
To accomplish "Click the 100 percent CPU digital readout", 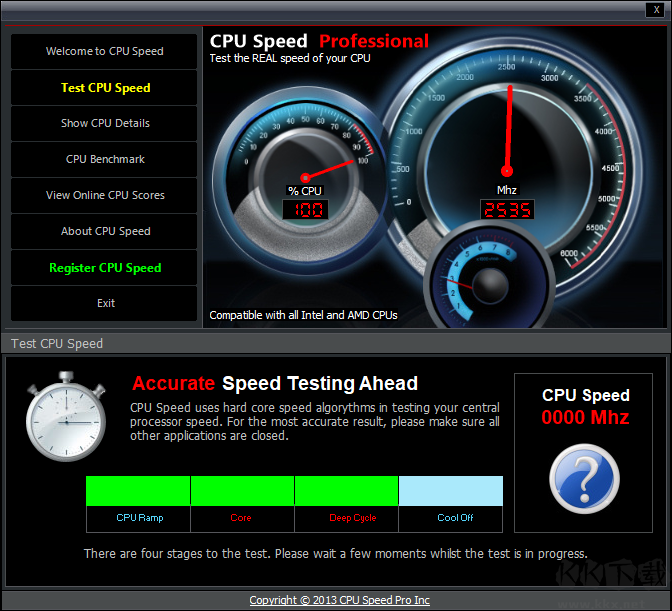I will (306, 210).
